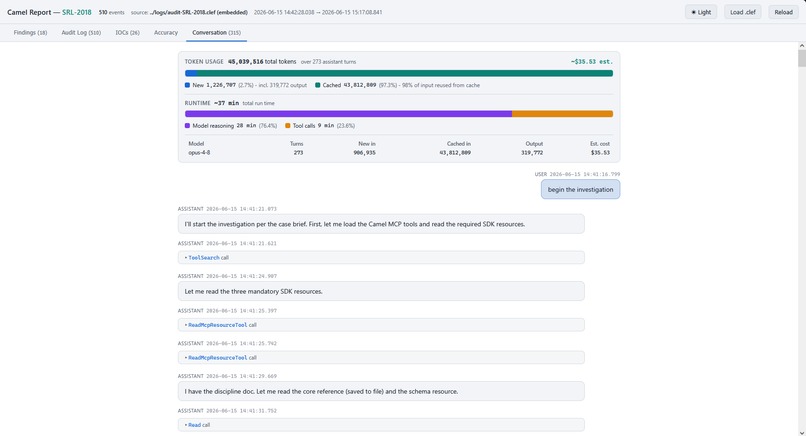Click the teal Cached tokens legend swatch
806x436 pixels.
click(x=318, y=85)
